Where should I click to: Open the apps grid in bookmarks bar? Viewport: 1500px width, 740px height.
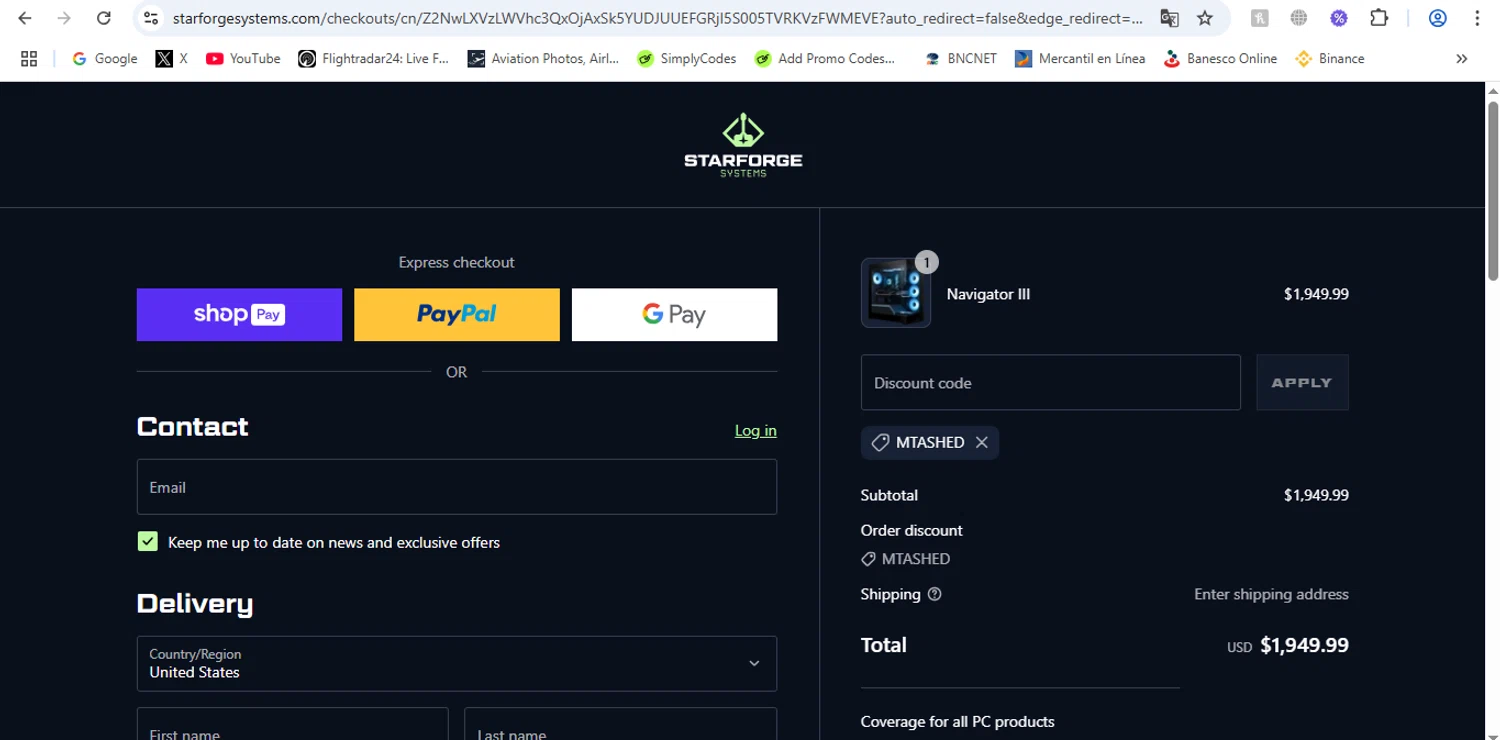29,59
